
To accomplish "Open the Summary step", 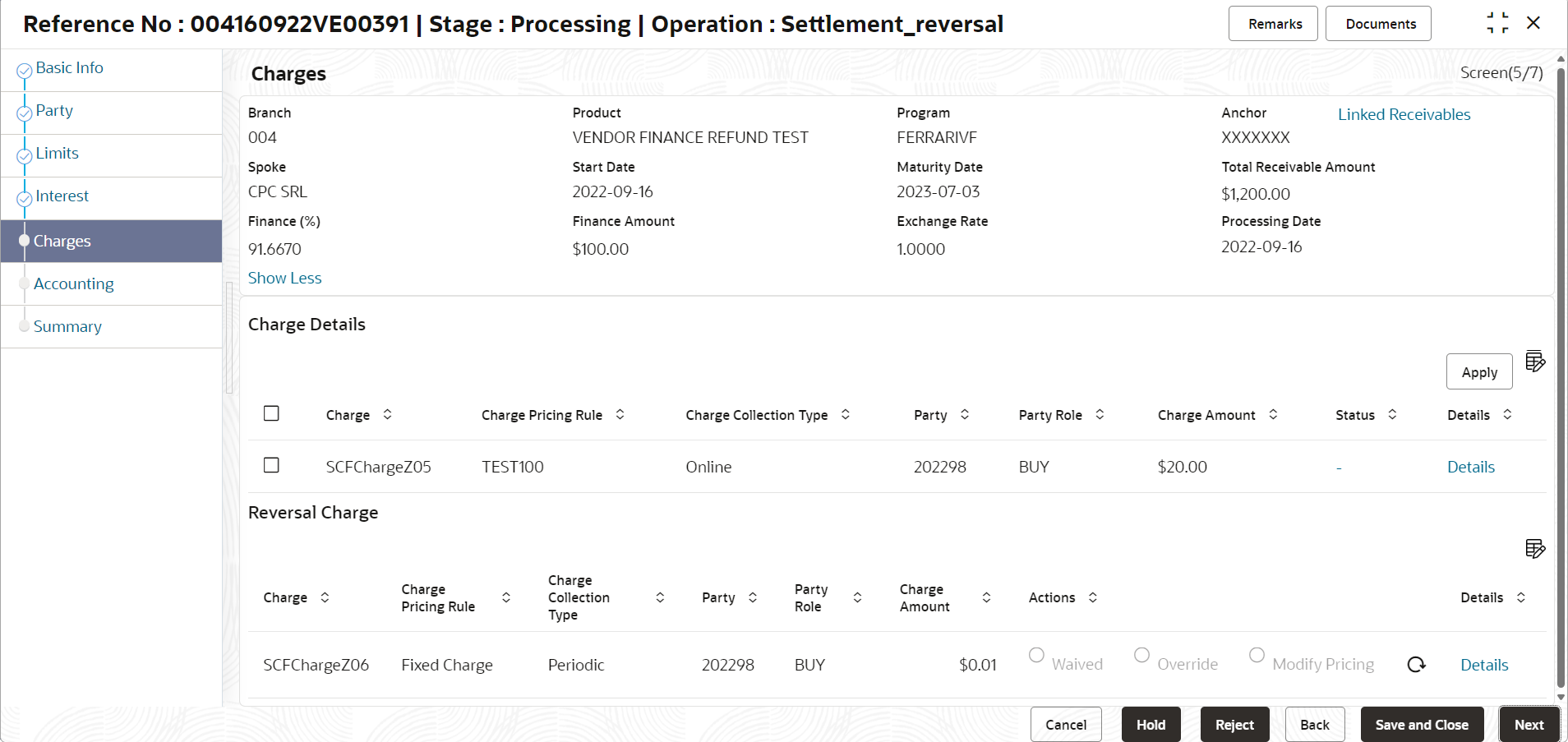I will 67,327.
